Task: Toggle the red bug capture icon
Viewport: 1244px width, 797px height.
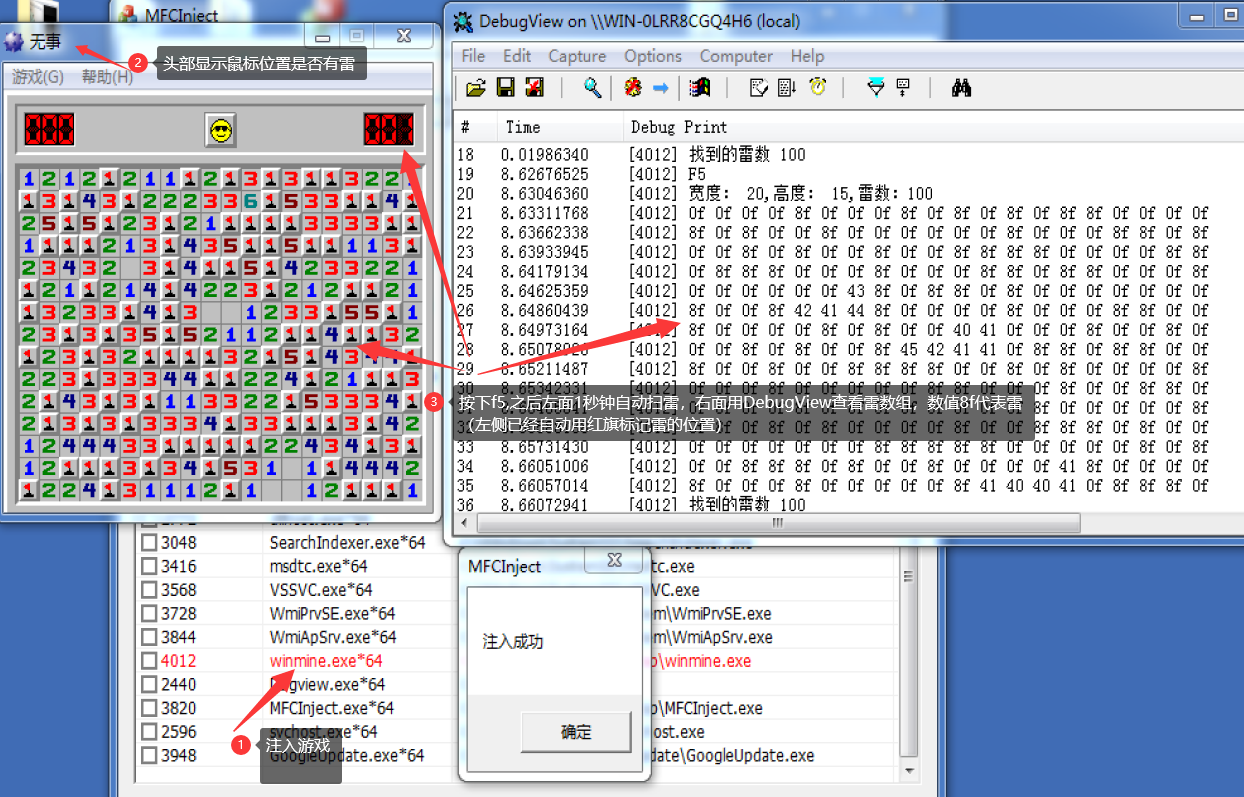Action: [x=632, y=88]
